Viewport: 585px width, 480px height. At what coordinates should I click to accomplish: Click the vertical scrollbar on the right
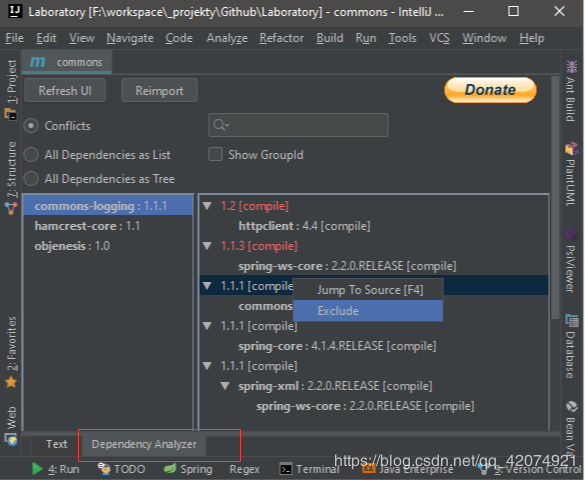pyautogui.click(x=555, y=198)
